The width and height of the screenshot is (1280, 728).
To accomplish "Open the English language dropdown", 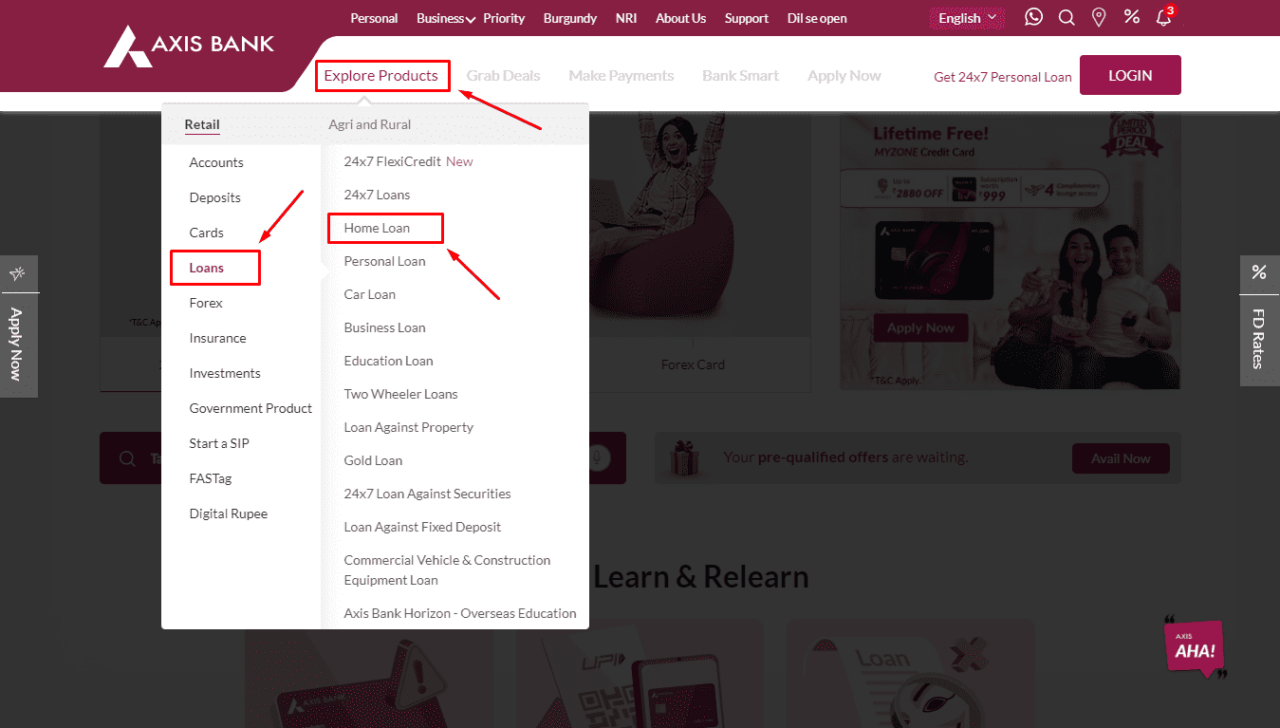I will pos(967,18).
